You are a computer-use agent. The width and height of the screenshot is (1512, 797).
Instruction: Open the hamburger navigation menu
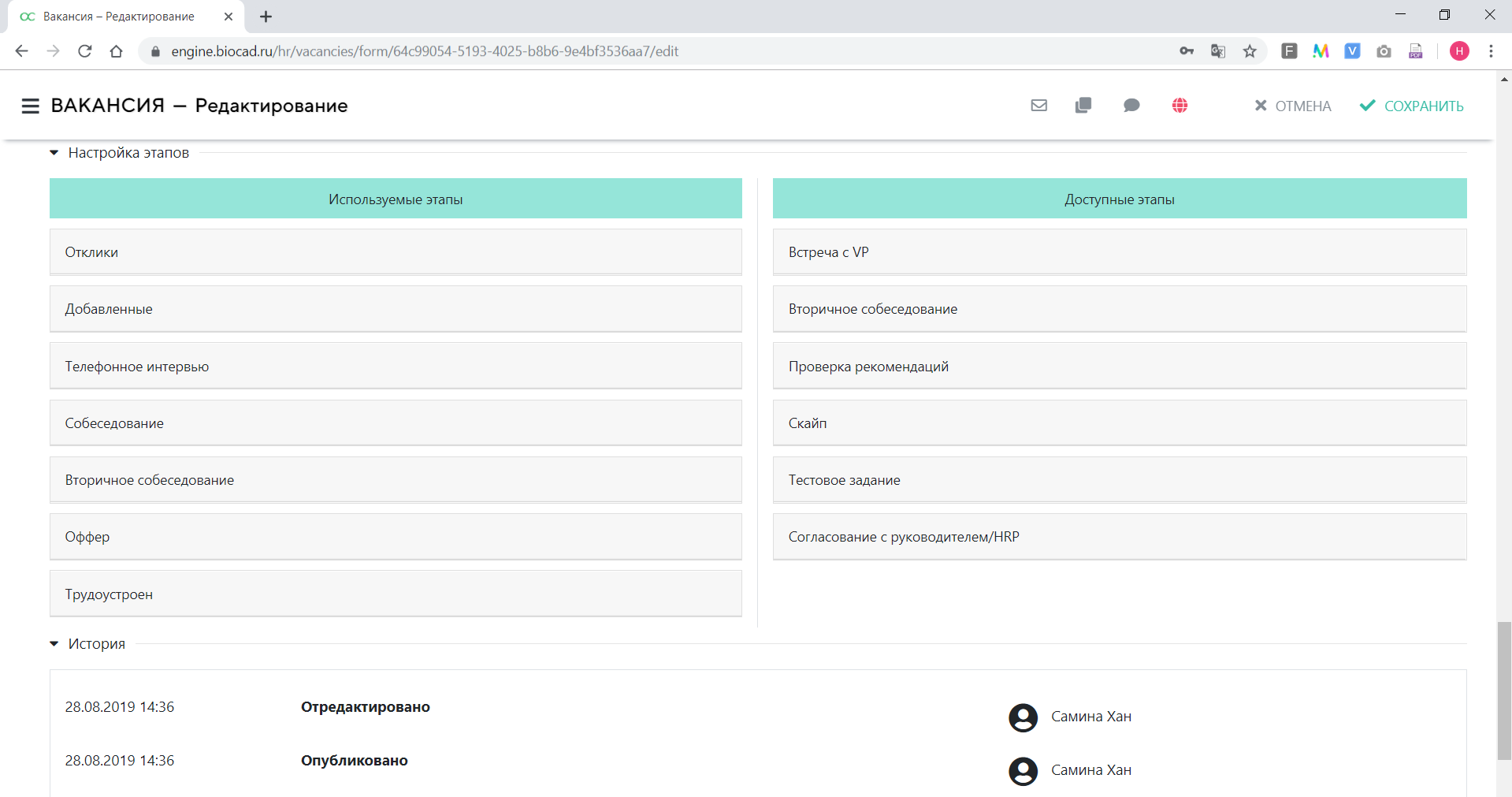point(30,106)
